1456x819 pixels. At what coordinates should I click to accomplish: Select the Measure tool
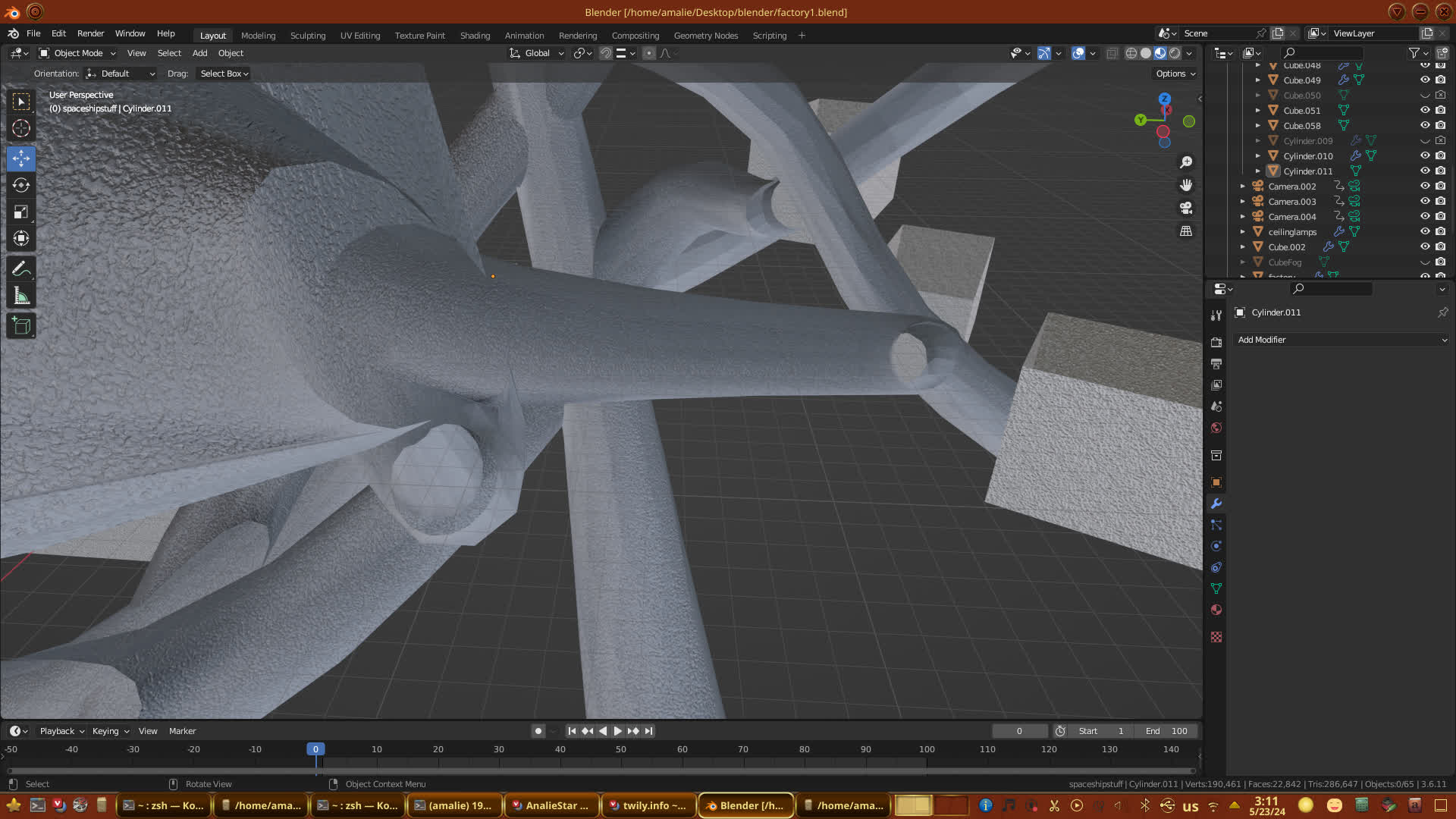tap(21, 297)
